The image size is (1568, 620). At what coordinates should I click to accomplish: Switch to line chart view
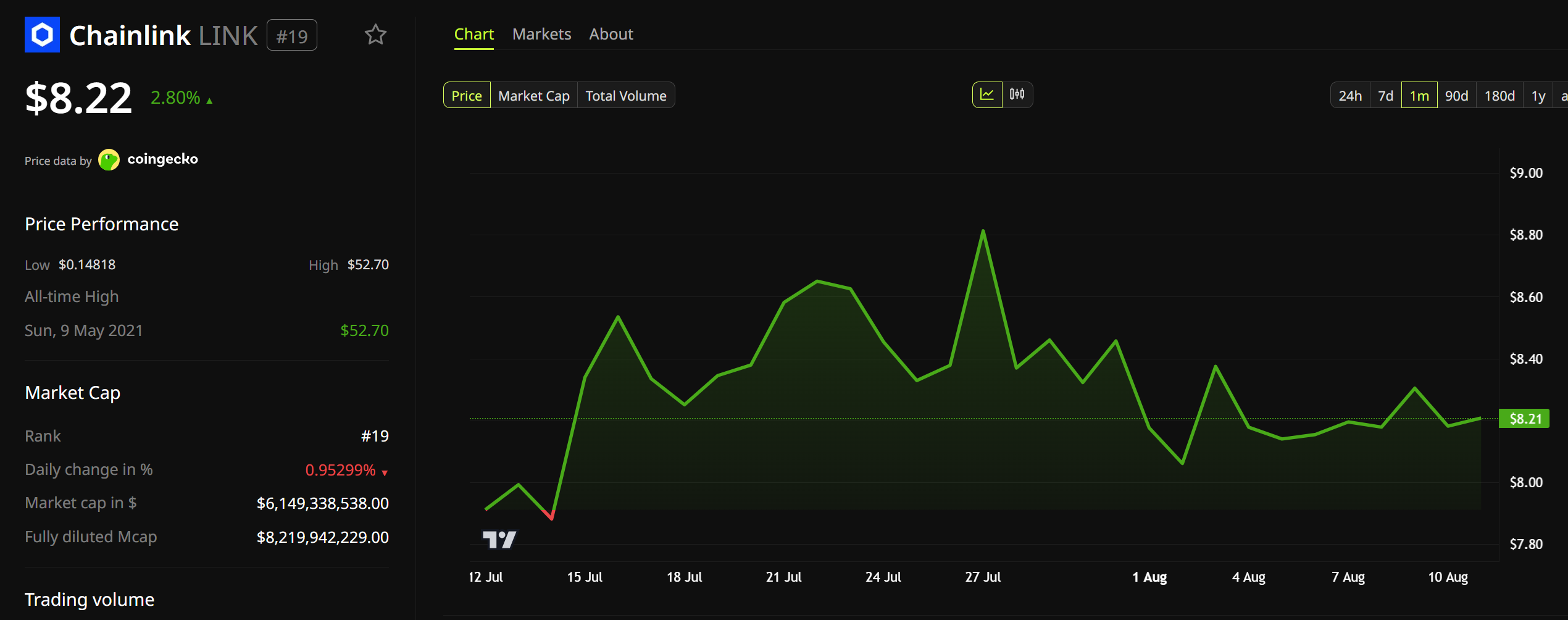pos(987,94)
